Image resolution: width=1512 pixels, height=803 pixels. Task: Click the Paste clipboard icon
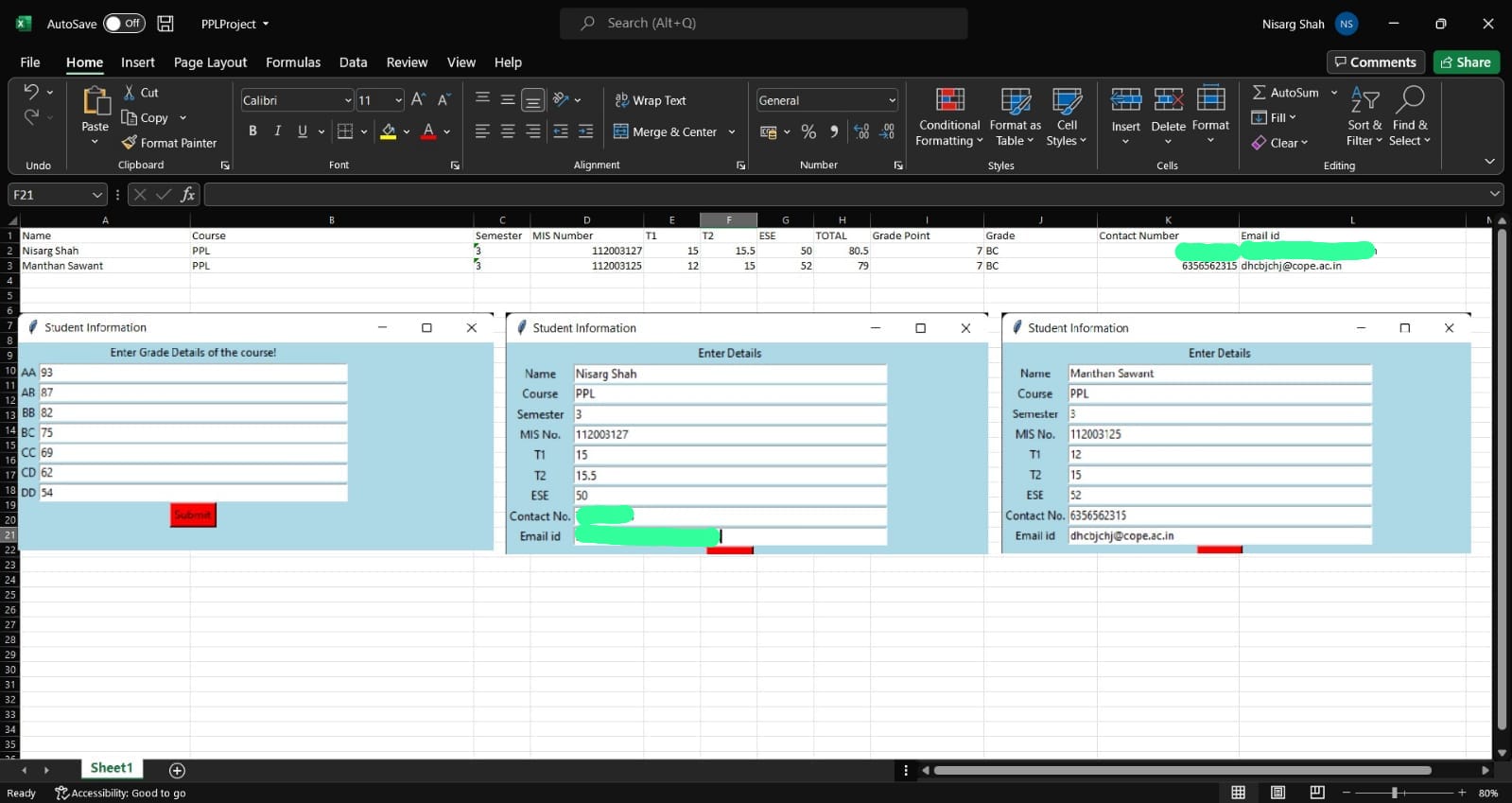pos(96,100)
